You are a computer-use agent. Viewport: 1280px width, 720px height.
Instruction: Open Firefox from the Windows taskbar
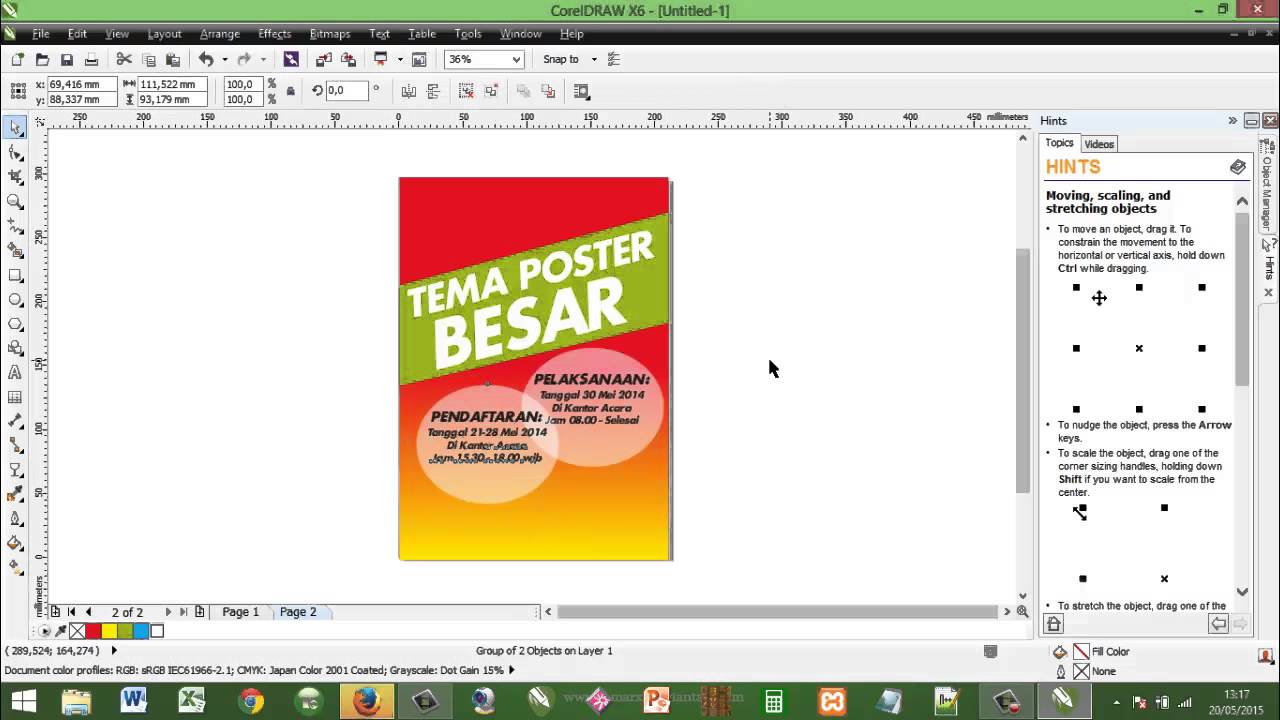(x=367, y=701)
